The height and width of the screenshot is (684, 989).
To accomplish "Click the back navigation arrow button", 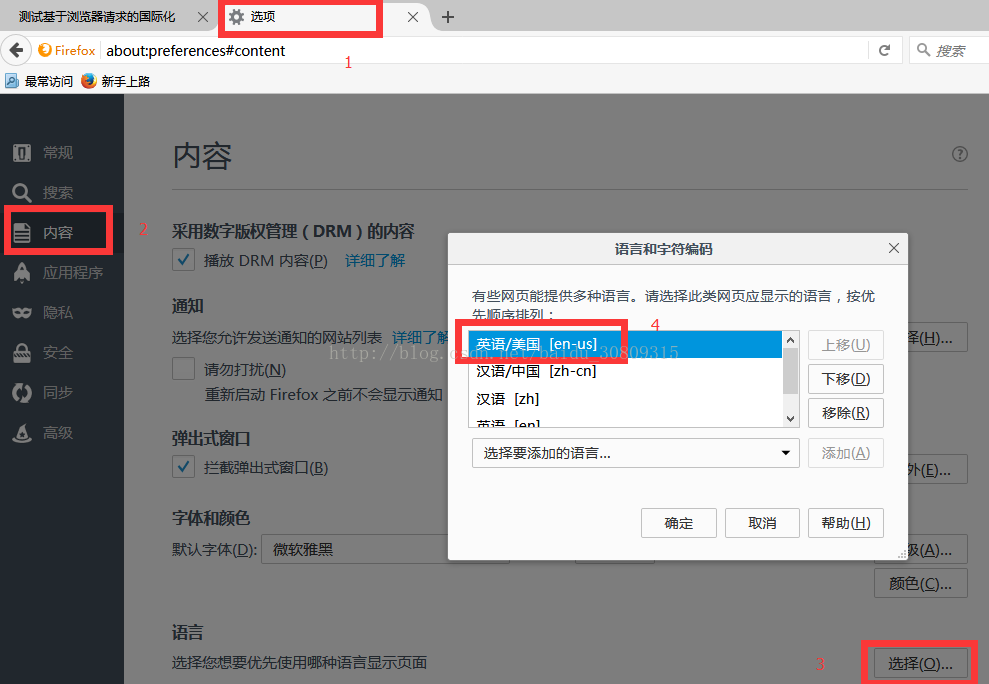I will pos(16,50).
